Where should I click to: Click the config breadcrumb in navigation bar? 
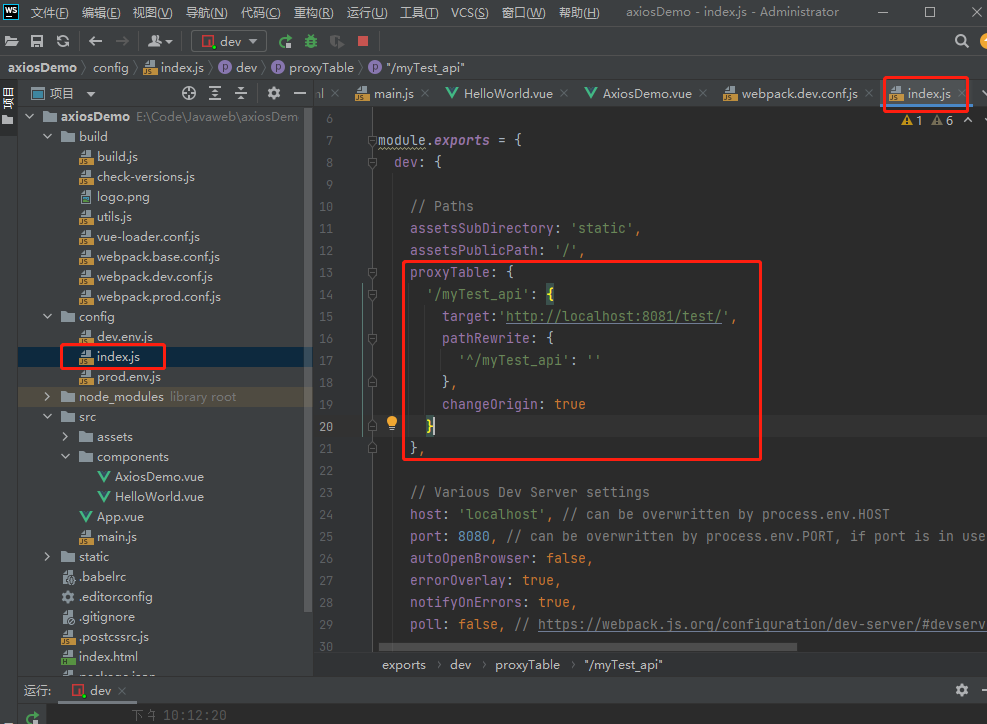tap(111, 68)
